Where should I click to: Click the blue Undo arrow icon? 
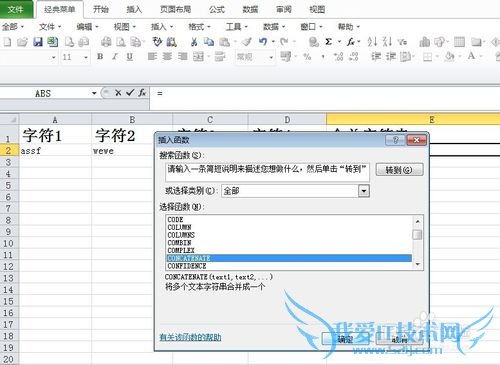point(263,42)
